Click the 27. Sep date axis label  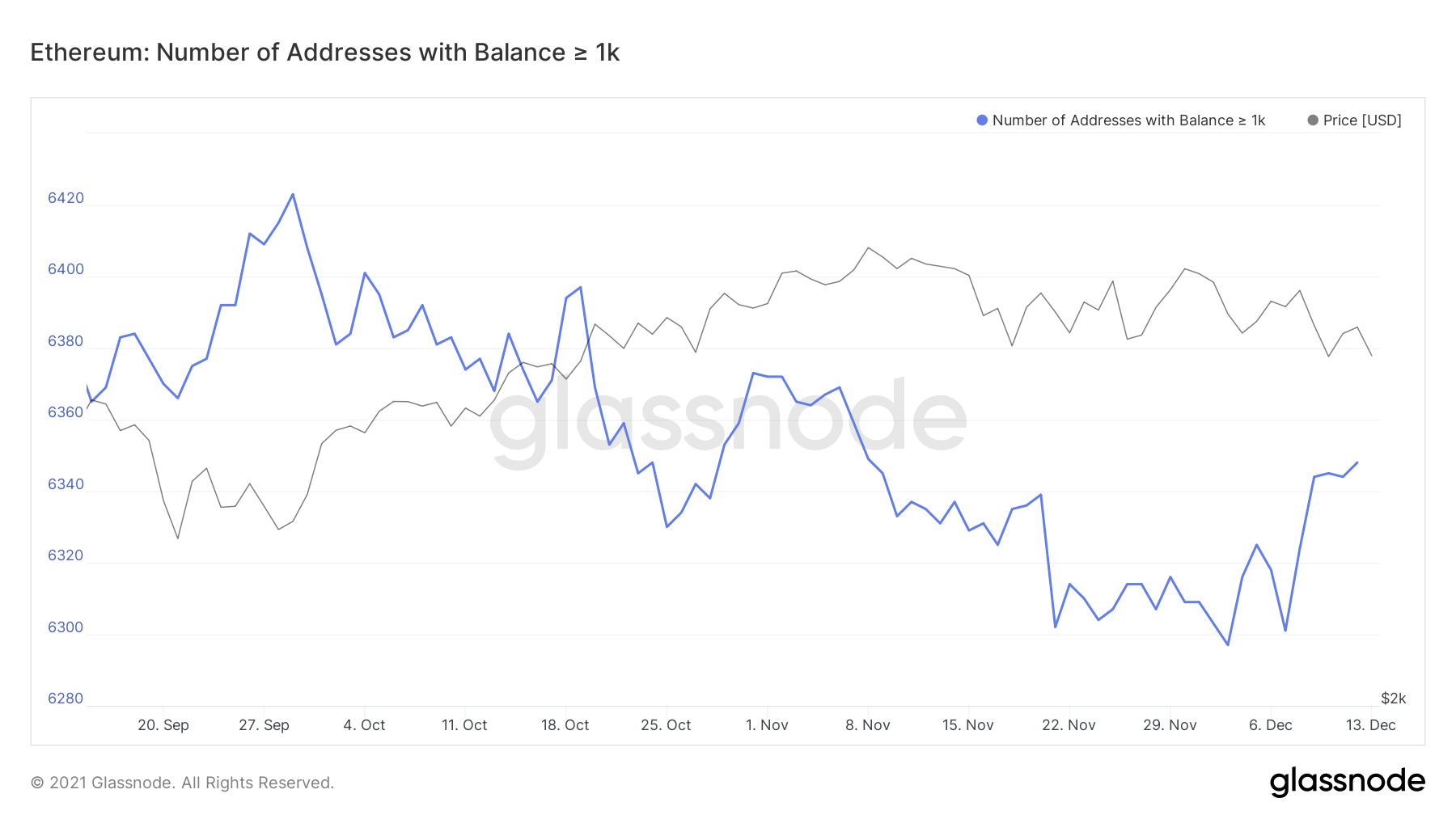(x=264, y=725)
